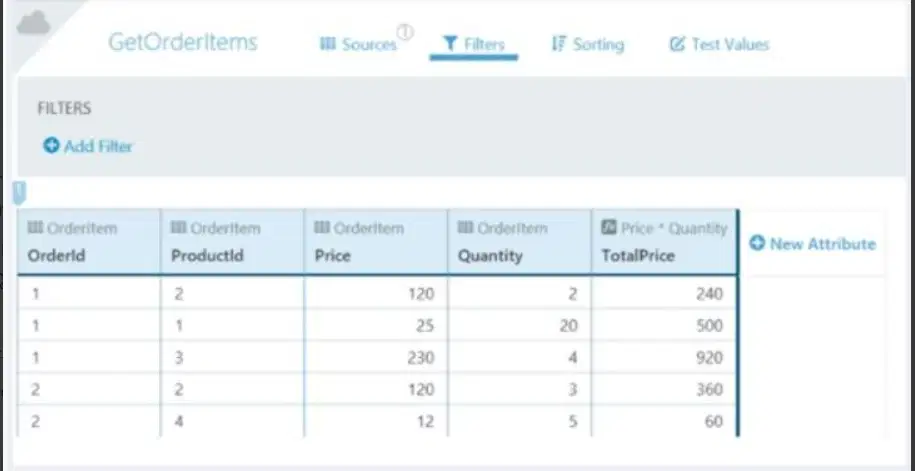This screenshot has height=471, width=915.
Task: Open the Test Values tab
Action: [720, 44]
